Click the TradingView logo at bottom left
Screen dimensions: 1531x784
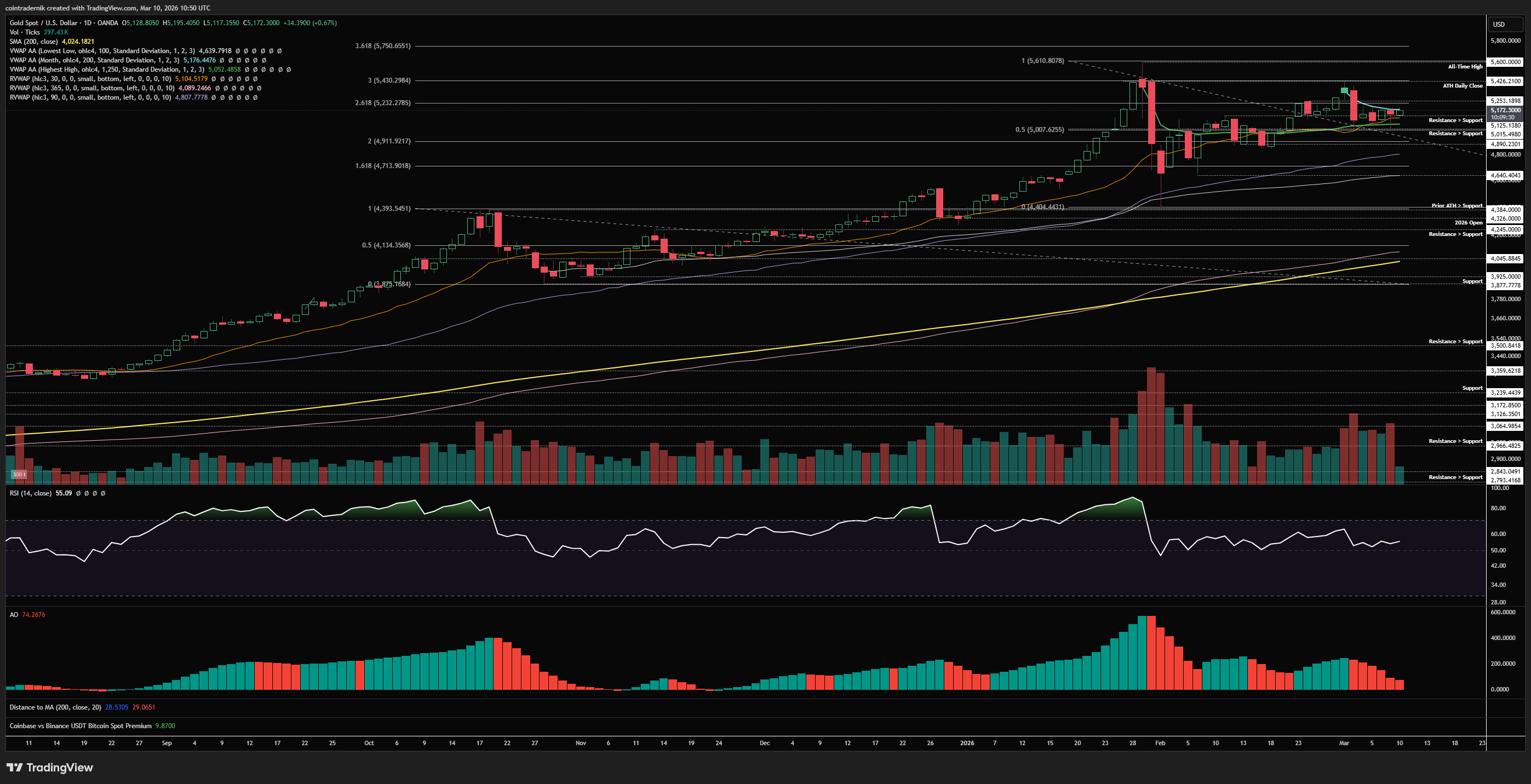50,768
